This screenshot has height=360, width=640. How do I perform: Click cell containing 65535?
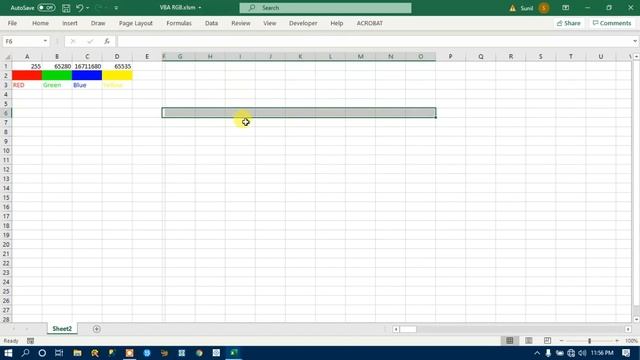(x=117, y=66)
